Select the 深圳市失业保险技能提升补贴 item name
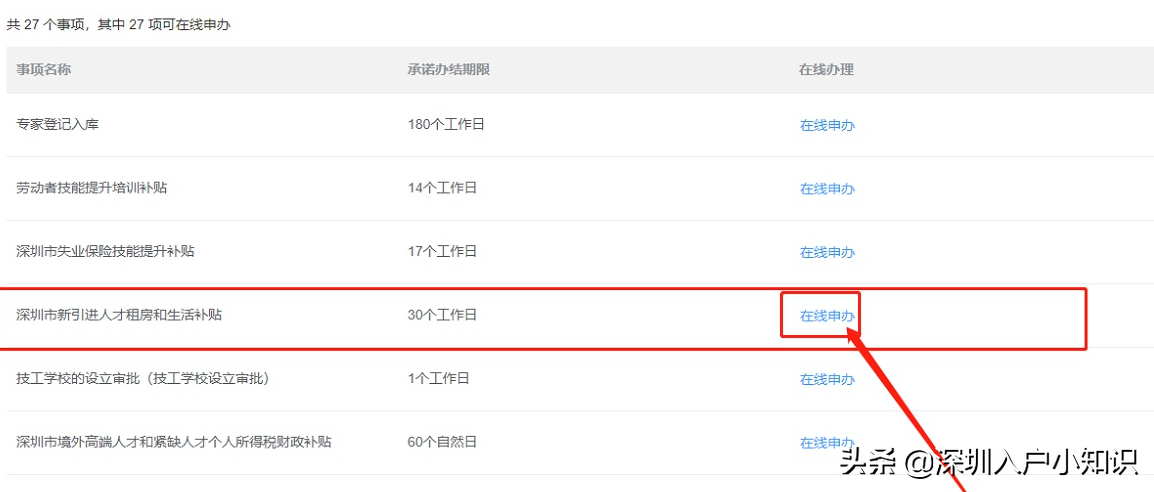Viewport: 1154px width, 492px height. pos(105,251)
